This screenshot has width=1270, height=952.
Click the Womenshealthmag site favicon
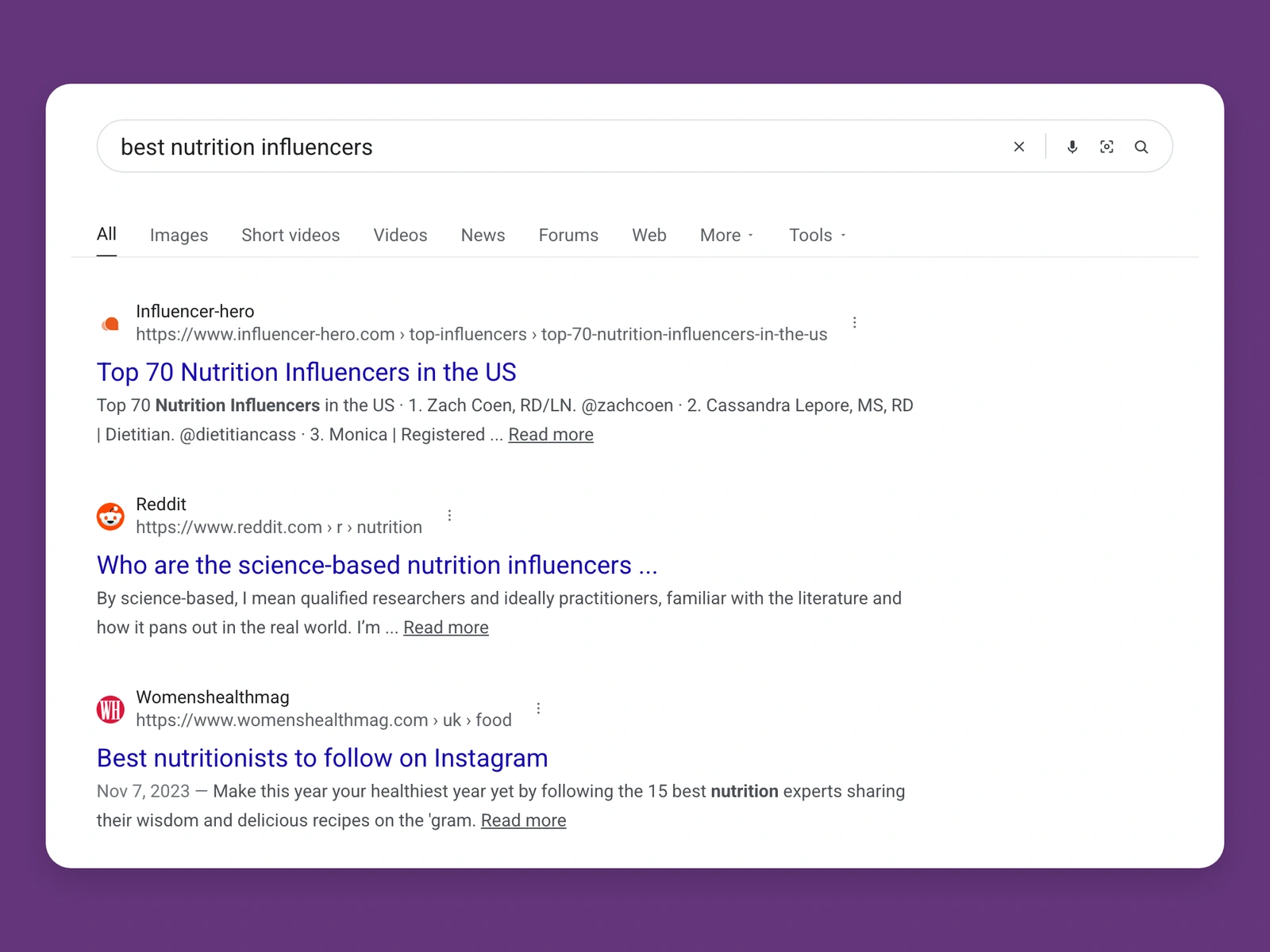click(x=110, y=709)
